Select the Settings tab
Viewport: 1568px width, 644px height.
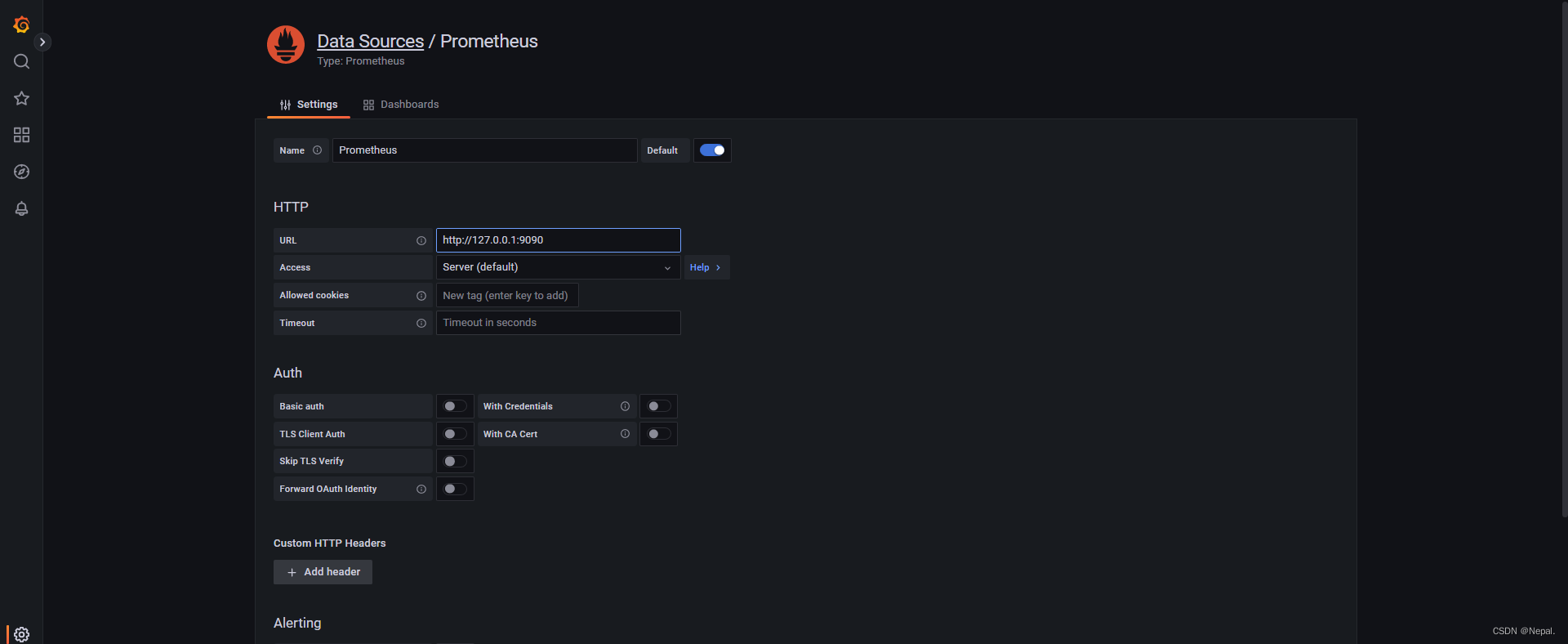pyautogui.click(x=309, y=105)
